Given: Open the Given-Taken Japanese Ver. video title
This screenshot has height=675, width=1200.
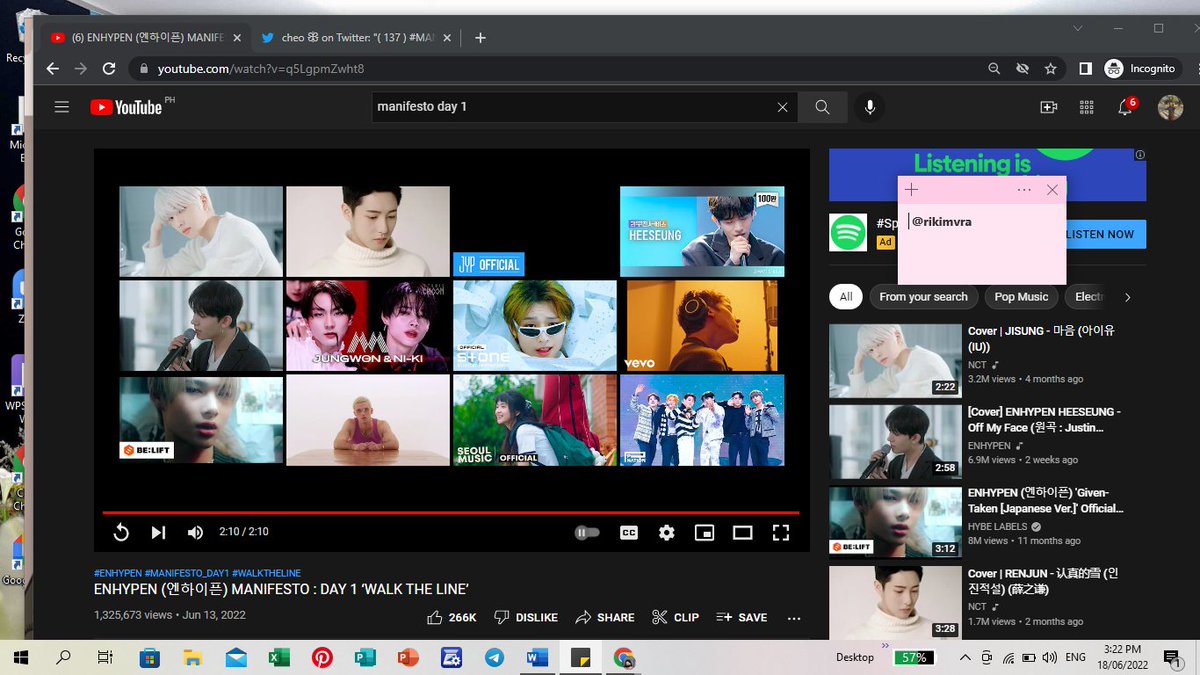Looking at the screenshot, I should pos(1046,500).
